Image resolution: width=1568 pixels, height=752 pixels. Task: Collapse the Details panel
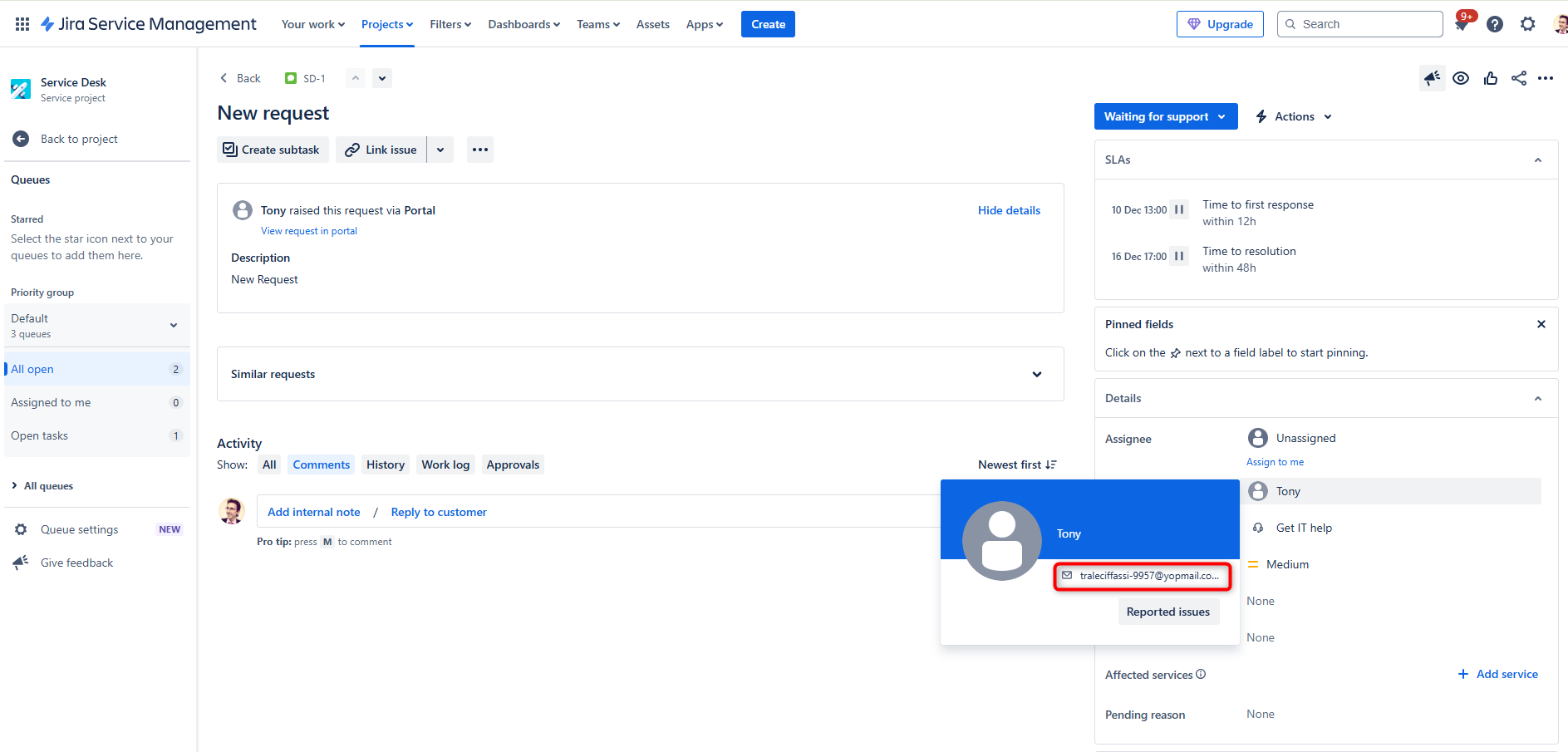pyautogui.click(x=1538, y=398)
